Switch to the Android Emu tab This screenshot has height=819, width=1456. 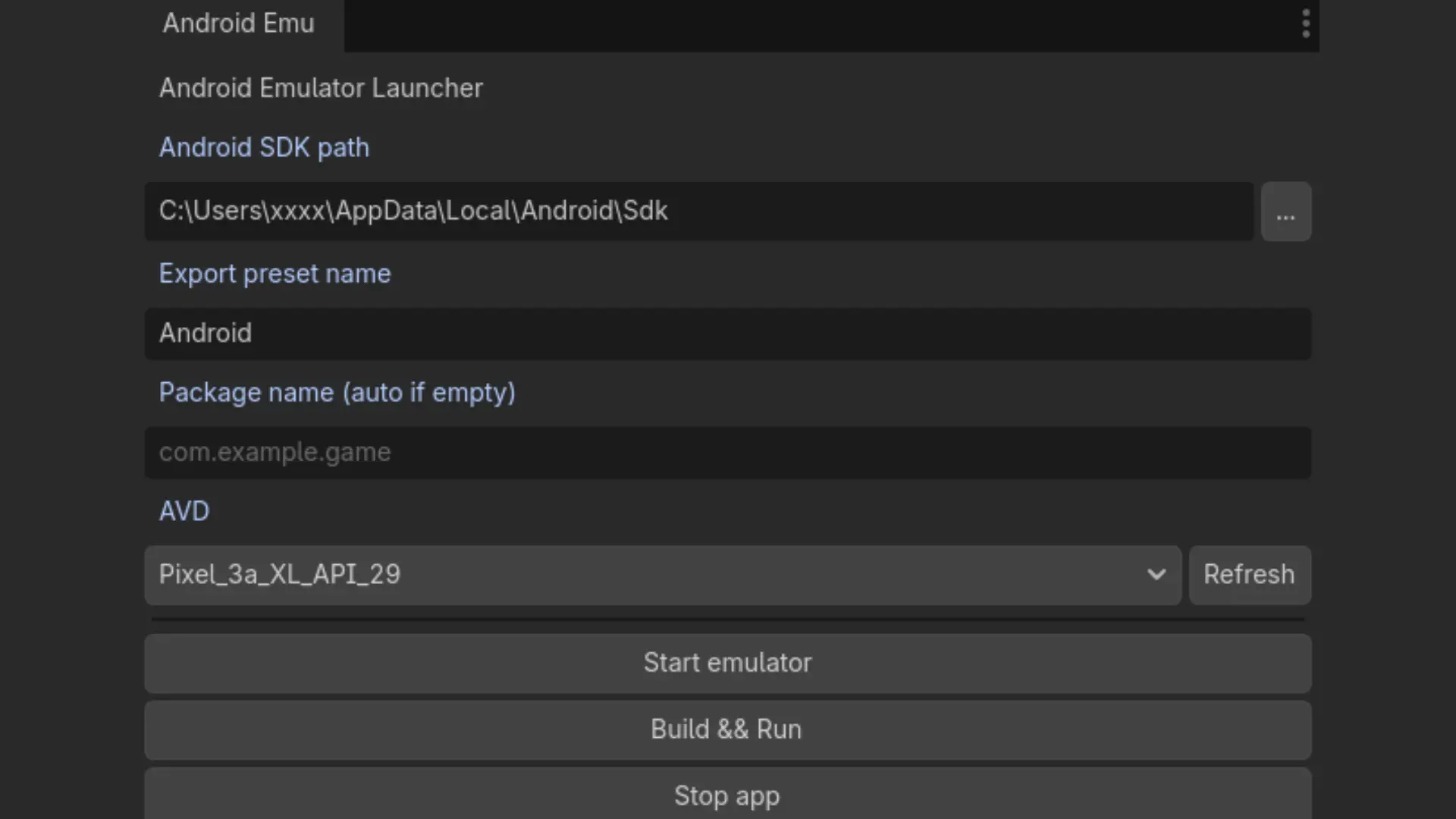click(239, 24)
